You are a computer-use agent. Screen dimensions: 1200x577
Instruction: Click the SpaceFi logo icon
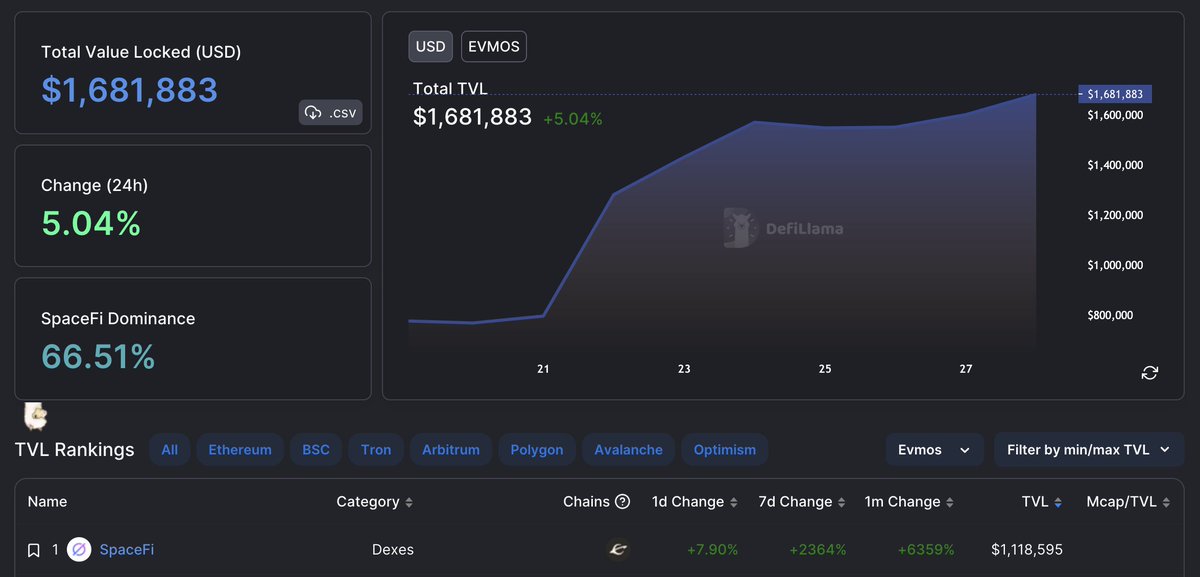click(x=79, y=550)
